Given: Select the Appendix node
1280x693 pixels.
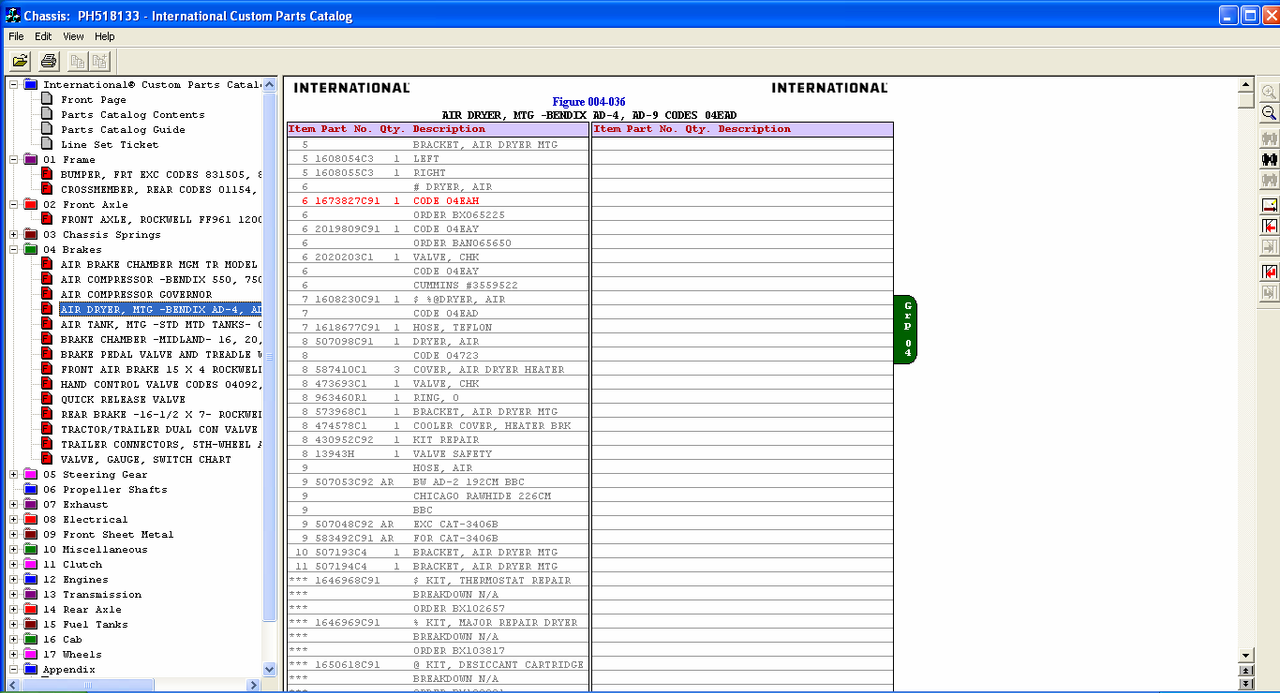Looking at the screenshot, I should click(69, 670).
